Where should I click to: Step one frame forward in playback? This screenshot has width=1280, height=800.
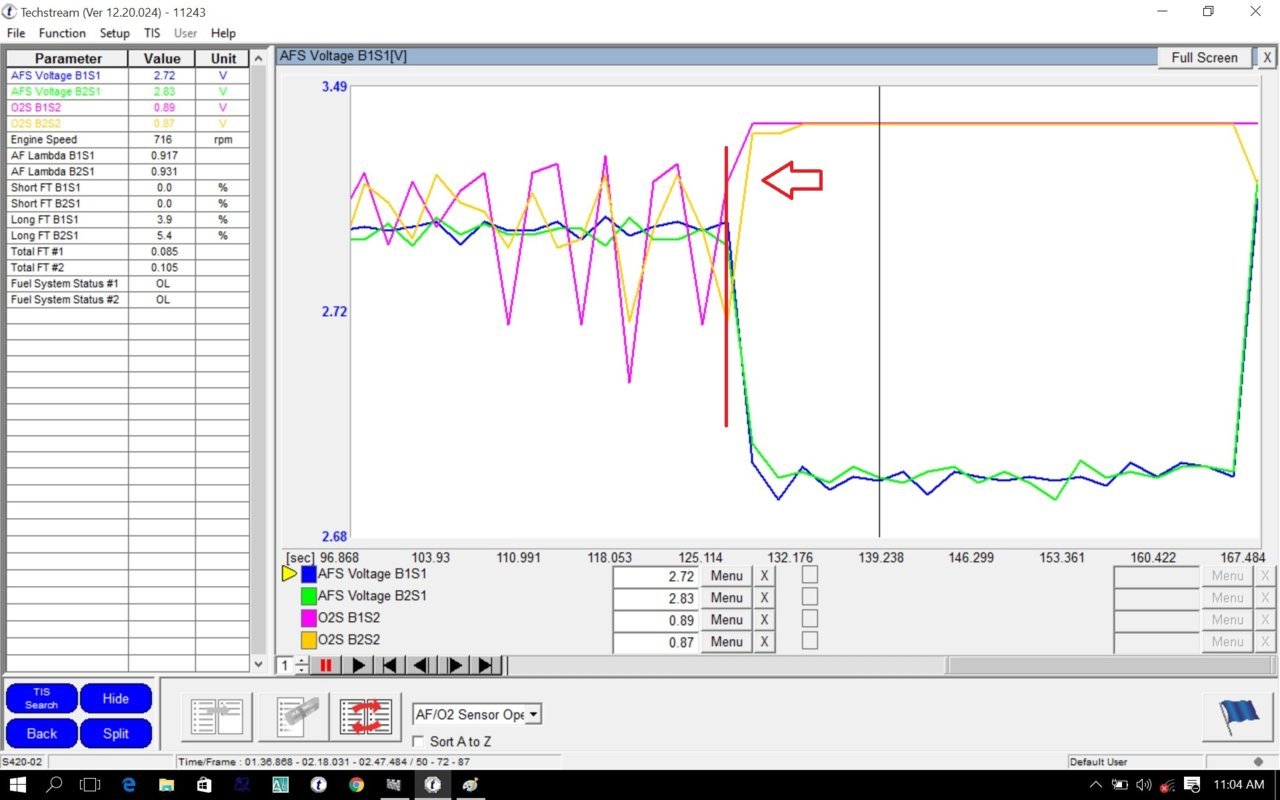point(454,665)
